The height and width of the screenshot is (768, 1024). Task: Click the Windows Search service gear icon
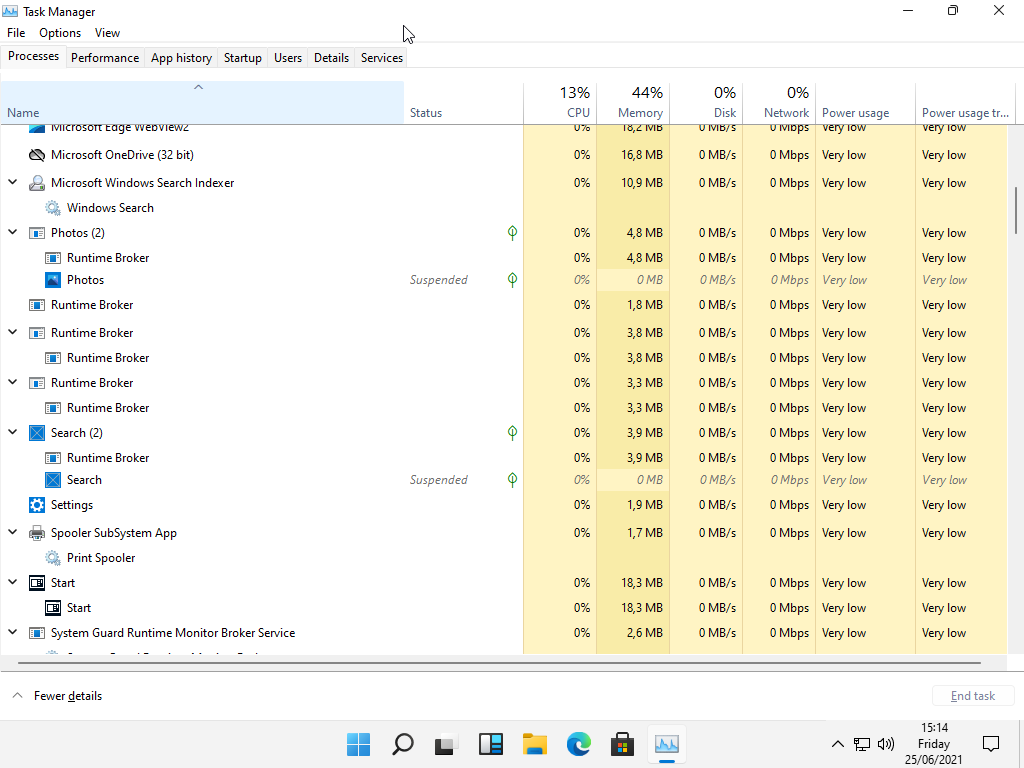(x=53, y=208)
